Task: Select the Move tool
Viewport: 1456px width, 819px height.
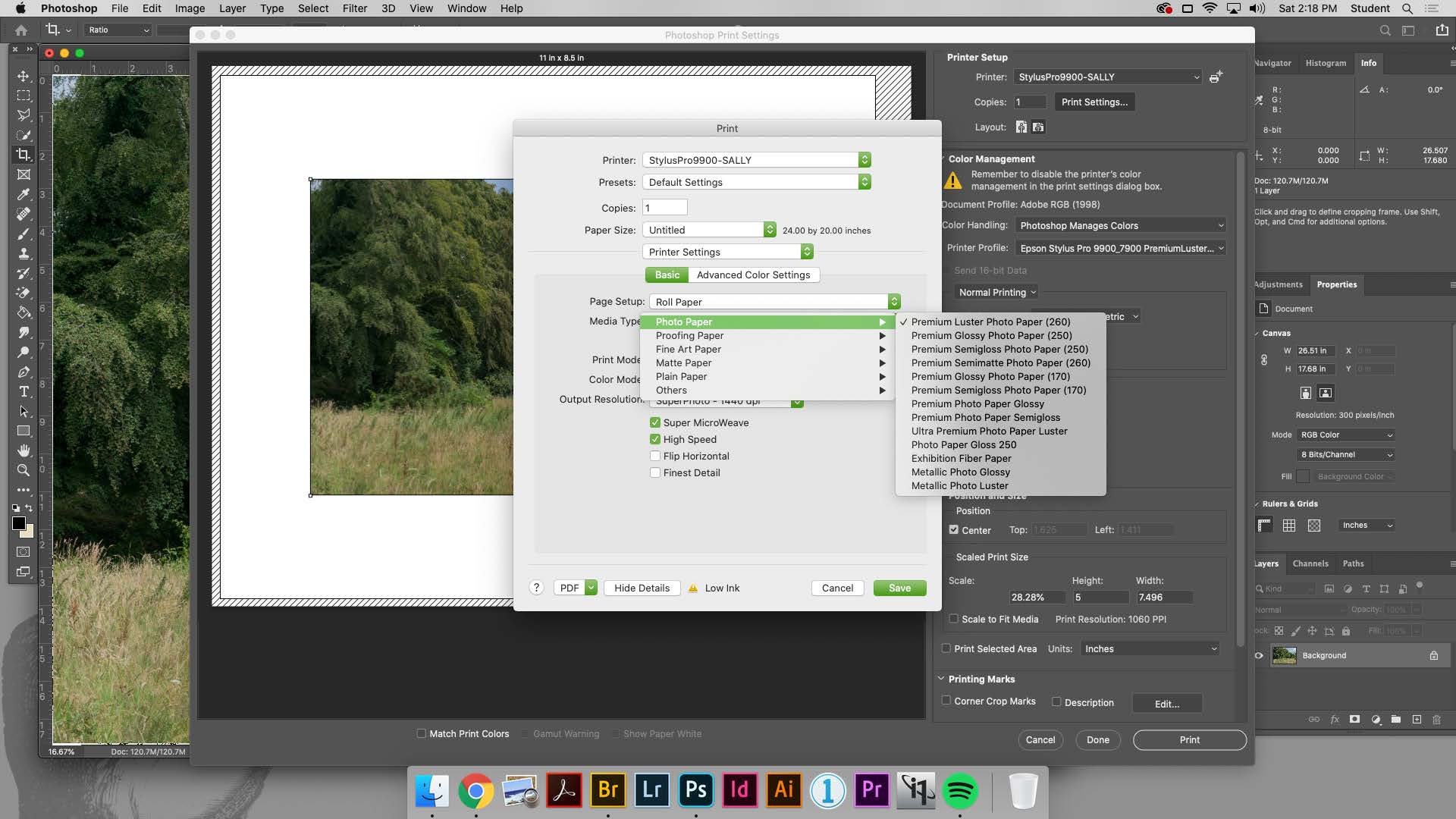Action: [x=24, y=76]
